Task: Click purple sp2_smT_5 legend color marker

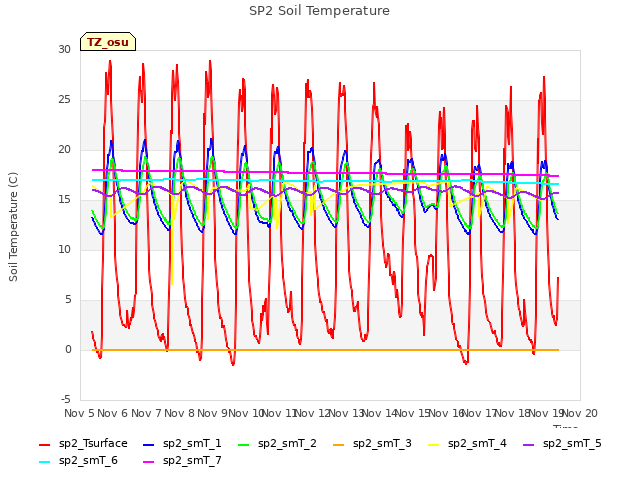Action: pos(529,444)
